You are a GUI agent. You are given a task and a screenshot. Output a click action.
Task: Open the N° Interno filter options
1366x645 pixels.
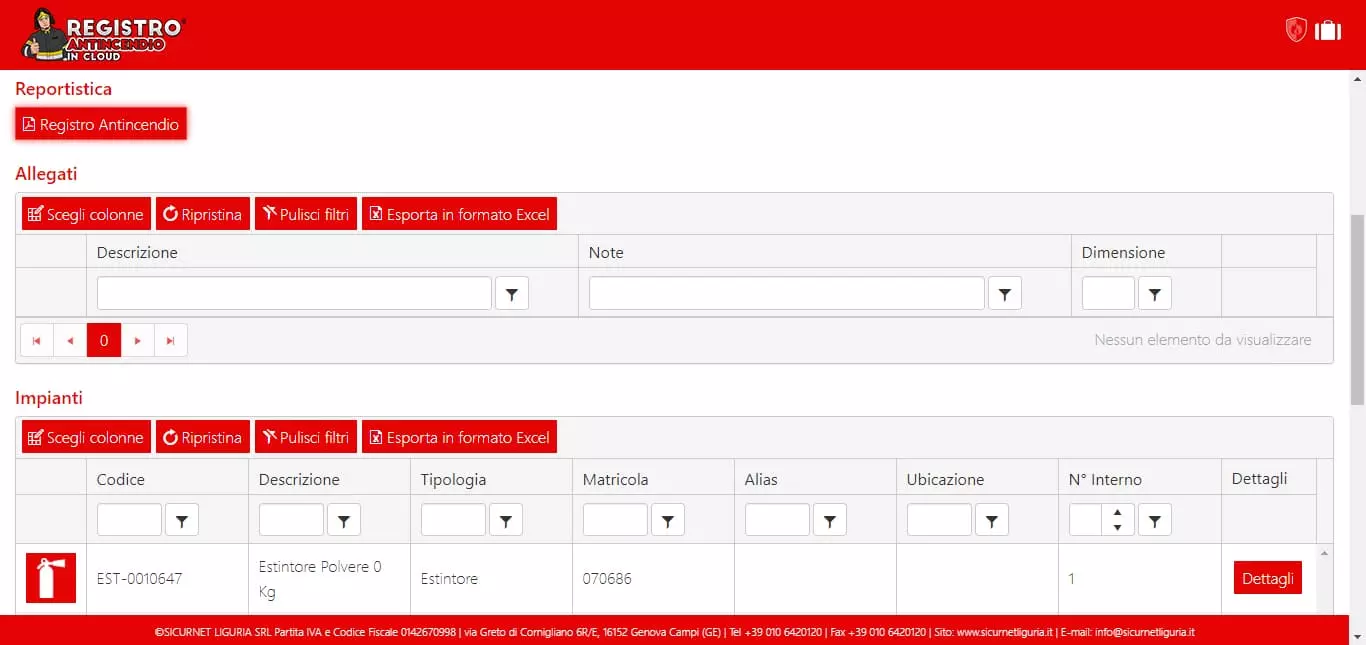[1155, 520]
